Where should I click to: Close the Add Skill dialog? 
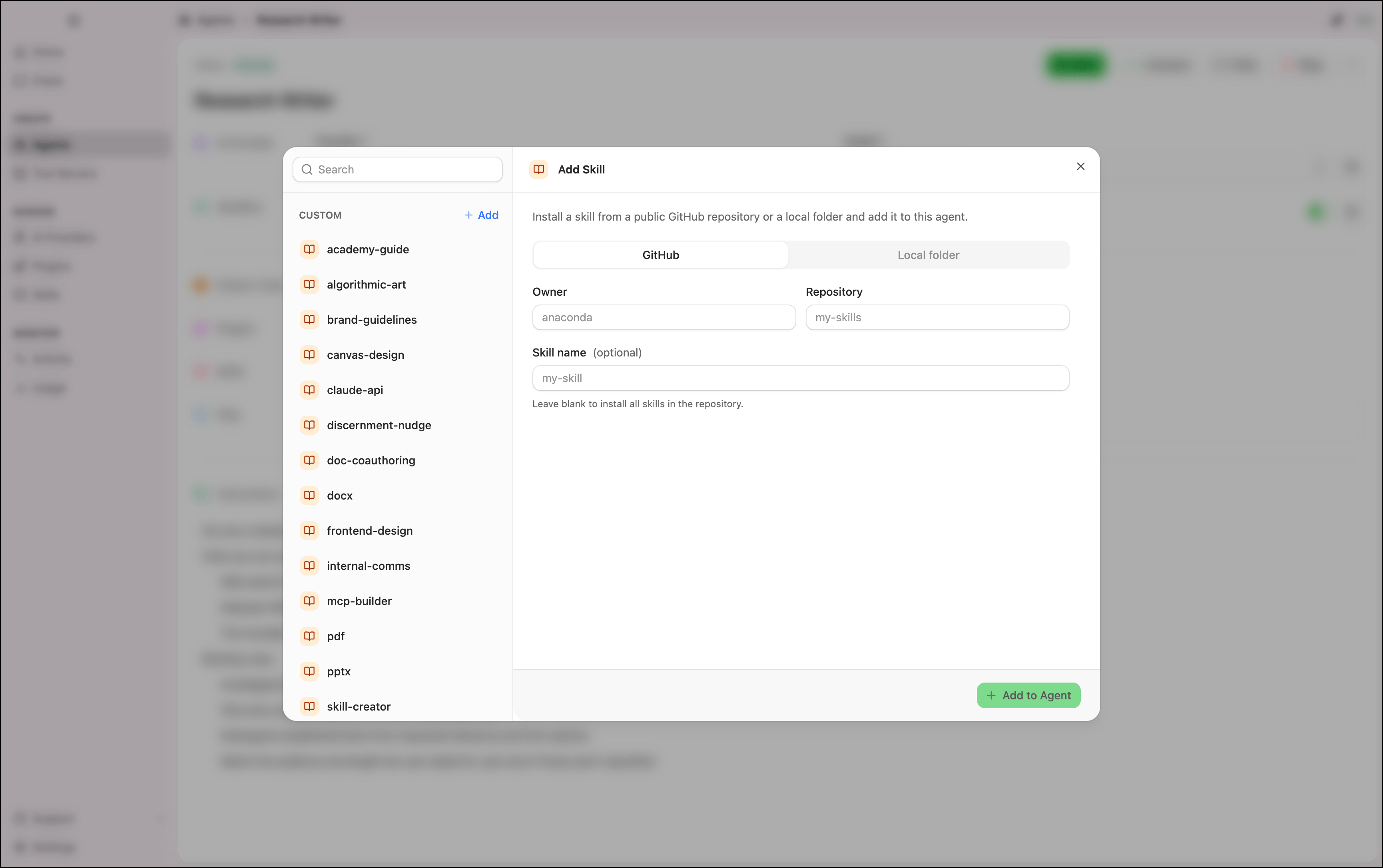[x=1080, y=166]
